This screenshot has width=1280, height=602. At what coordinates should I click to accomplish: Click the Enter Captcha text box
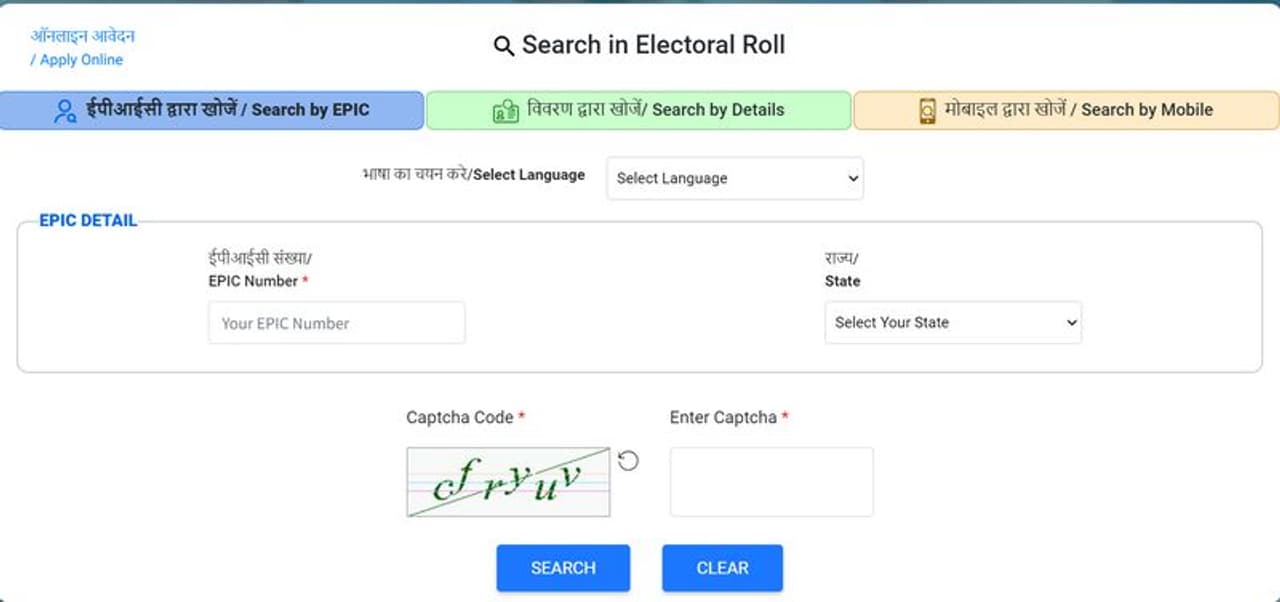coord(771,482)
